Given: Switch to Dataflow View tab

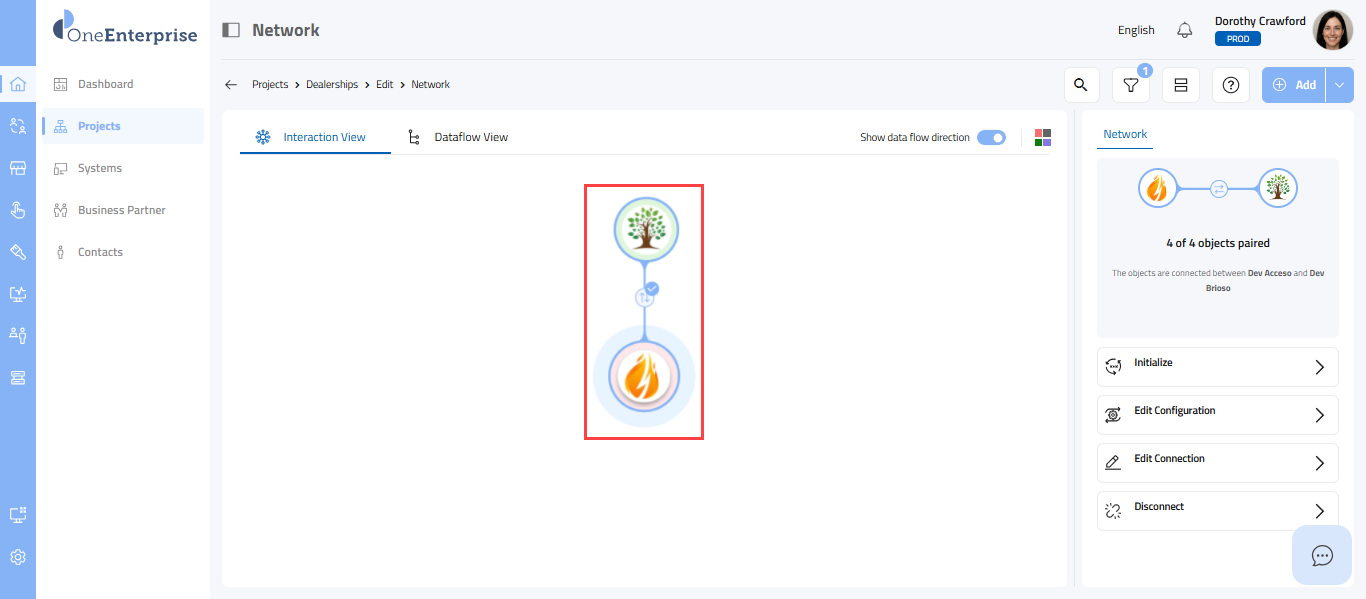Looking at the screenshot, I should [x=470, y=137].
